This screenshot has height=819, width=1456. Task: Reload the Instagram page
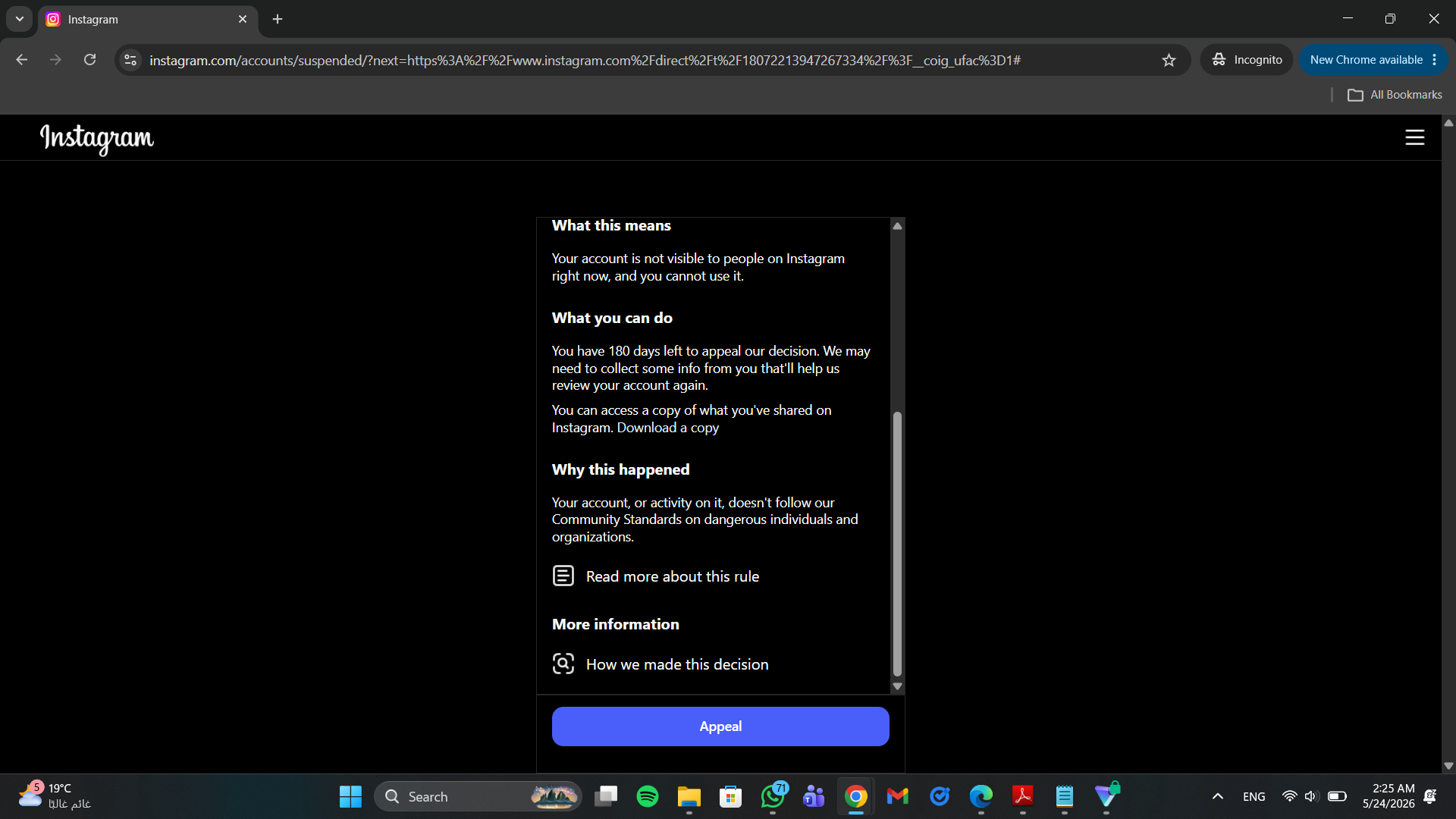pos(89,60)
